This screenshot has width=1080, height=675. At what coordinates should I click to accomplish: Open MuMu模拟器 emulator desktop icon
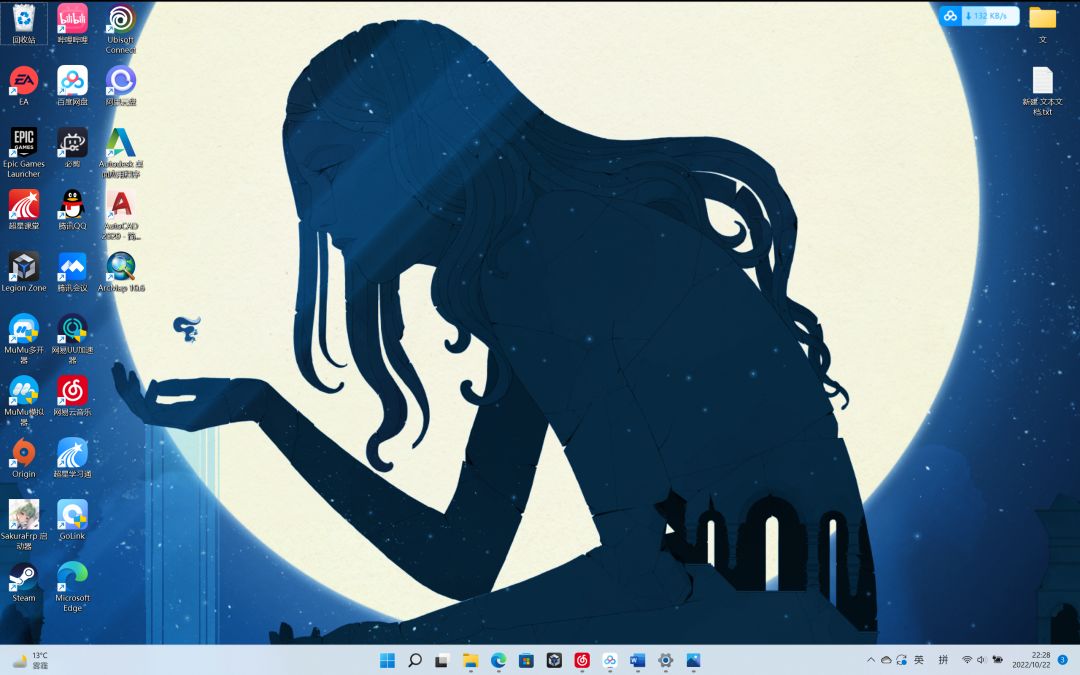click(24, 400)
